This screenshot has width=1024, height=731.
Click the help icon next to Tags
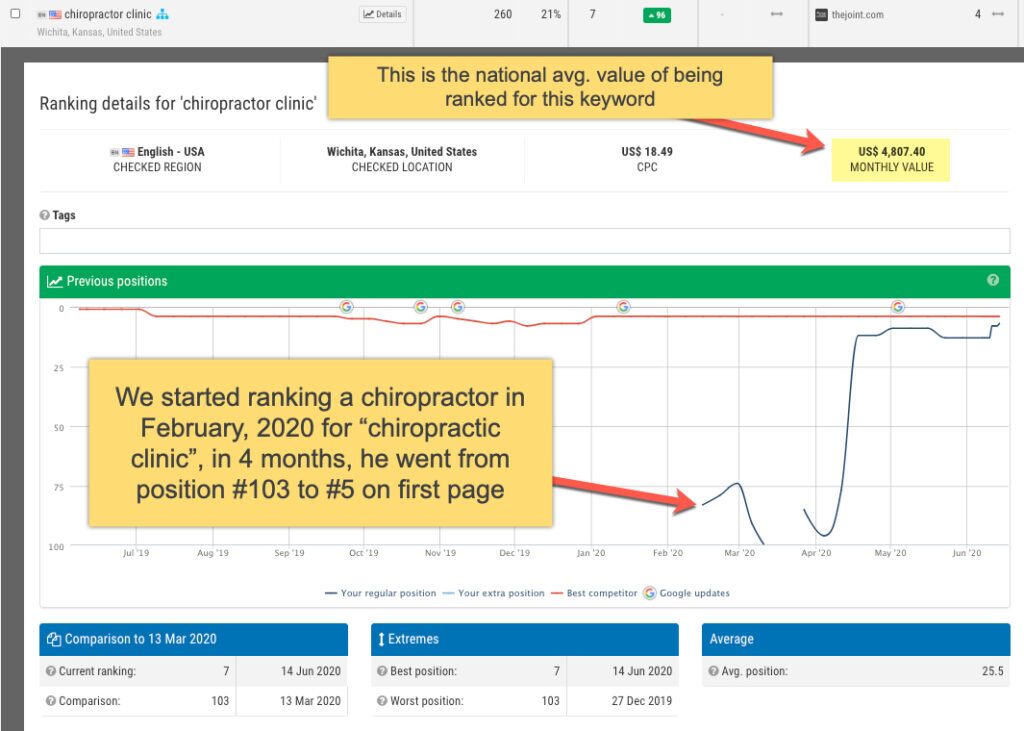point(44,215)
